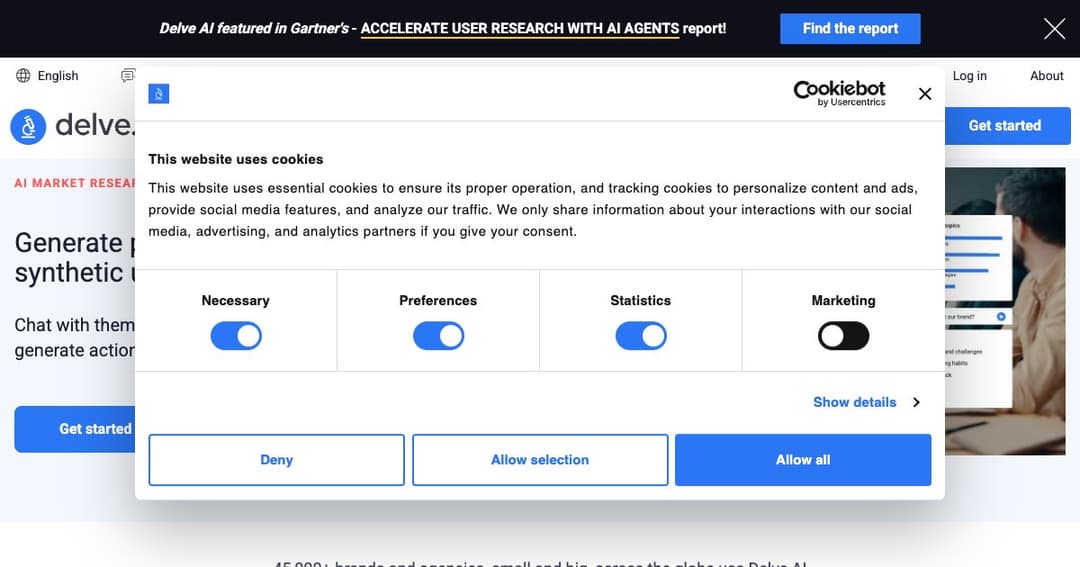
Task: Open the ACCELERATE USER RESEARCH WITH AI AGENTS link
Action: (x=520, y=29)
